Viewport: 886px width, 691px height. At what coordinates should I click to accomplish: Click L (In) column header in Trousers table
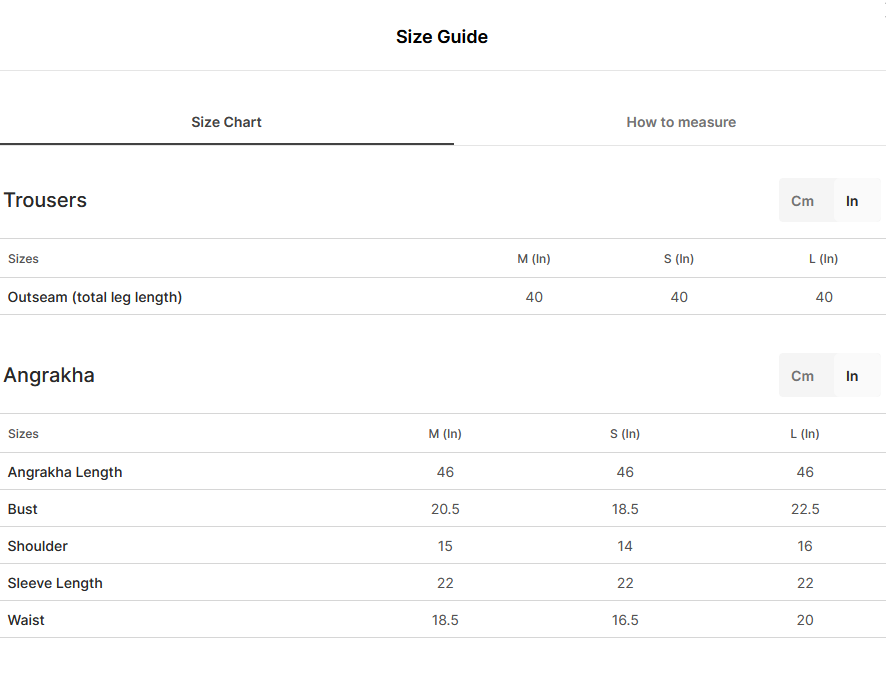pos(823,259)
